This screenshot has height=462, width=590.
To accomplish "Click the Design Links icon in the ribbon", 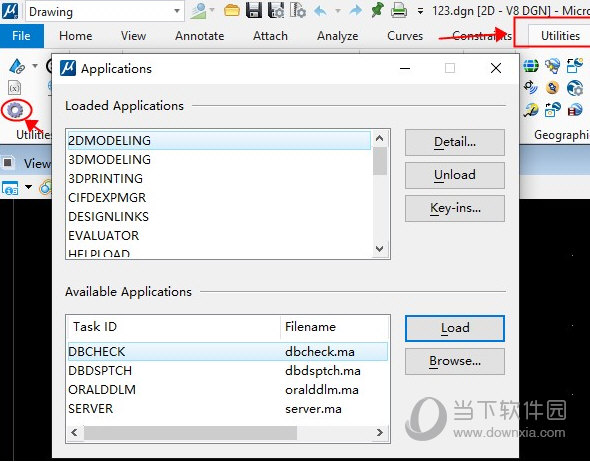I will [17, 66].
